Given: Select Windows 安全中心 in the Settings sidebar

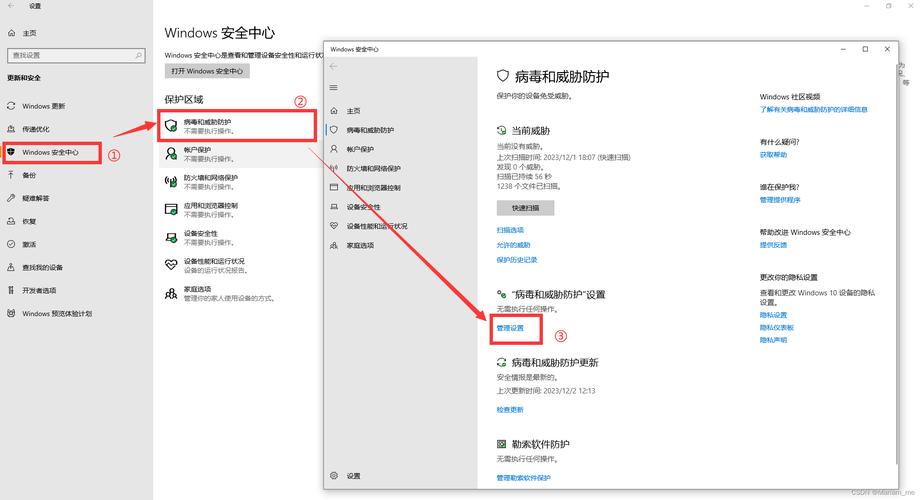Looking at the screenshot, I should 50,152.
